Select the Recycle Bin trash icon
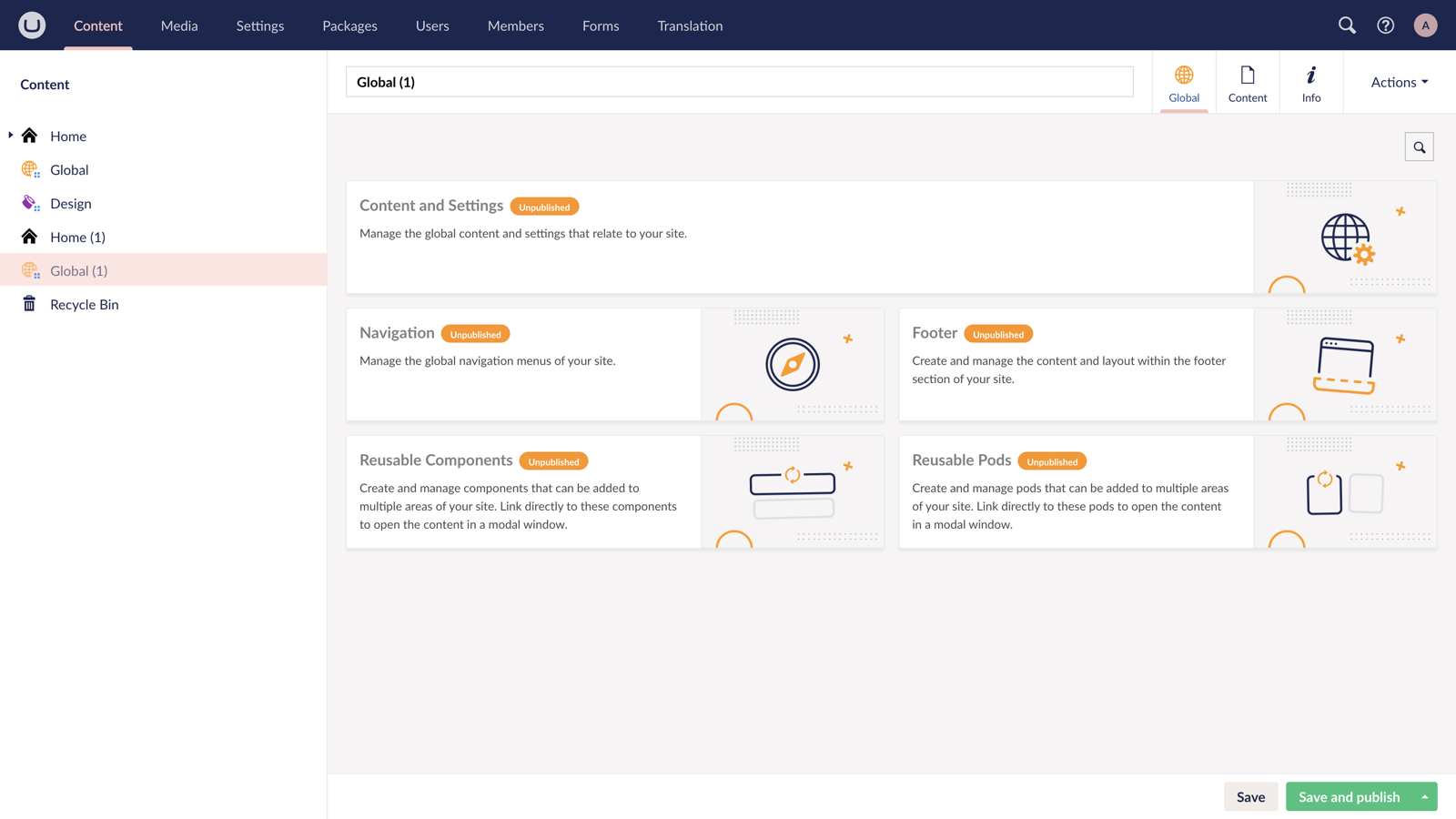The height and width of the screenshot is (819, 1456). (29, 304)
